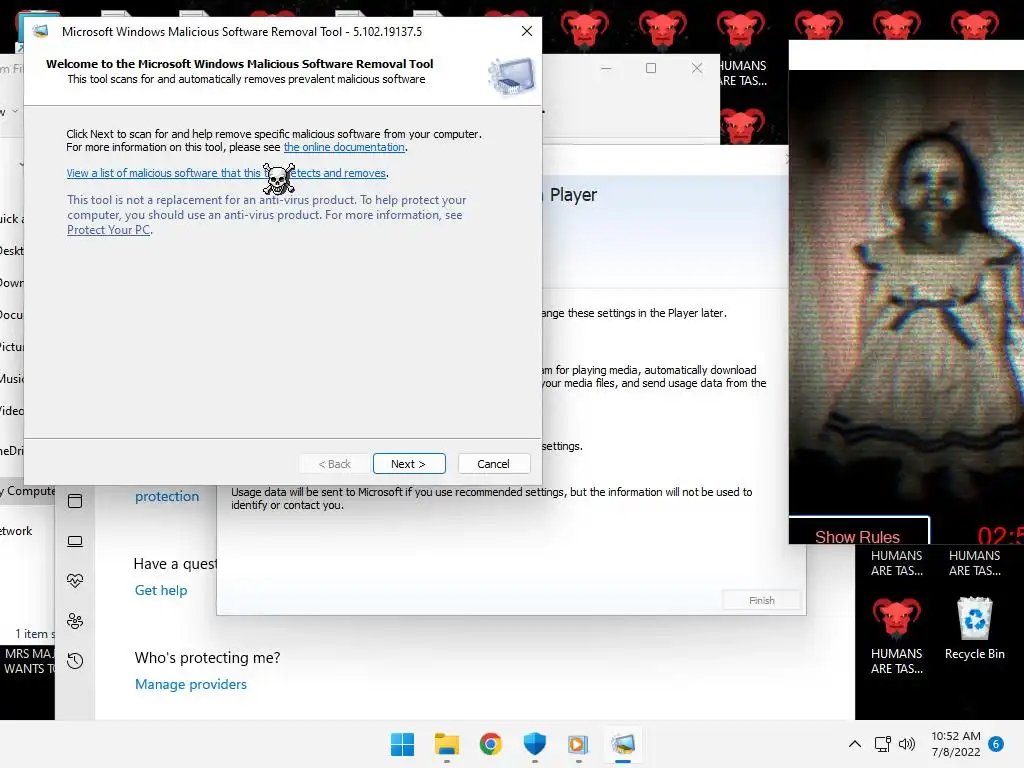The width and height of the screenshot is (1024, 768).
Task: Open top-right corner red devil desktop icon
Action: (x=974, y=29)
